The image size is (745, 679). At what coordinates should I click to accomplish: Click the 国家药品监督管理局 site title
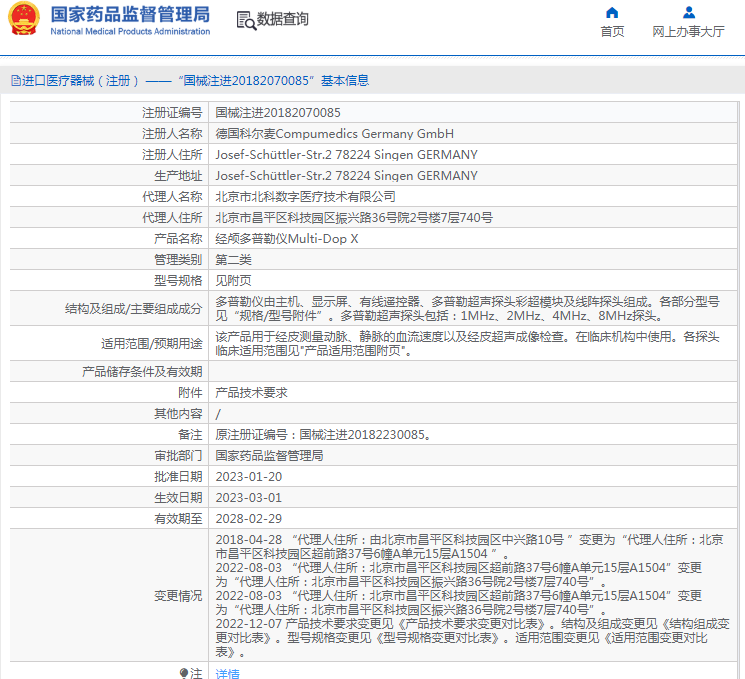coord(130,14)
